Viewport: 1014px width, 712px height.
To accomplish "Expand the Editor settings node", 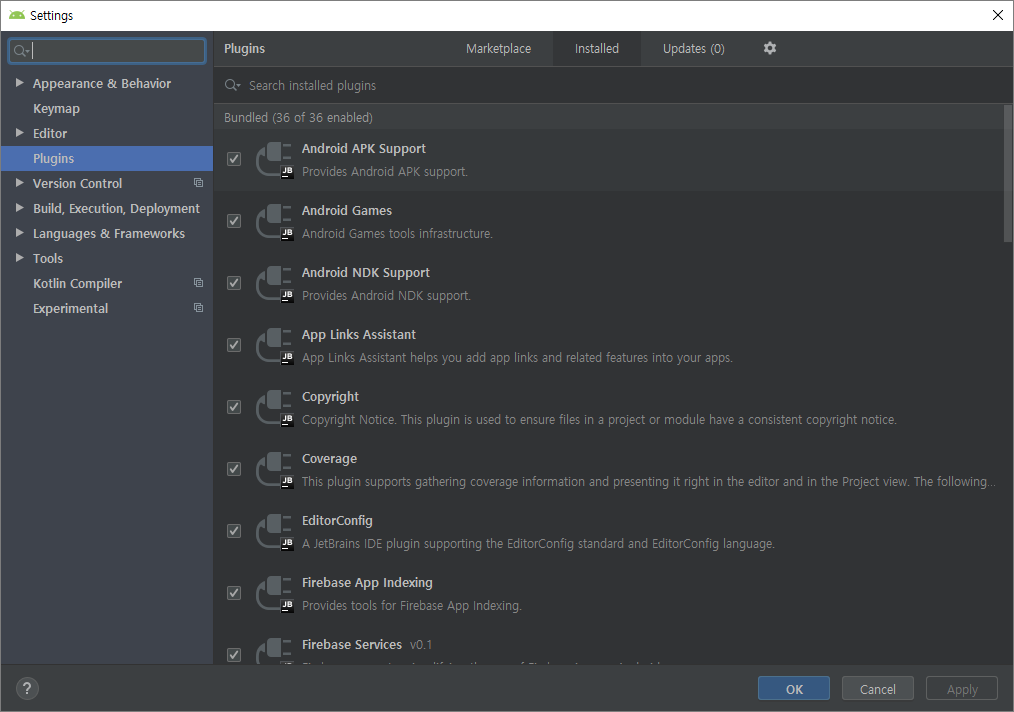I will click(19, 133).
